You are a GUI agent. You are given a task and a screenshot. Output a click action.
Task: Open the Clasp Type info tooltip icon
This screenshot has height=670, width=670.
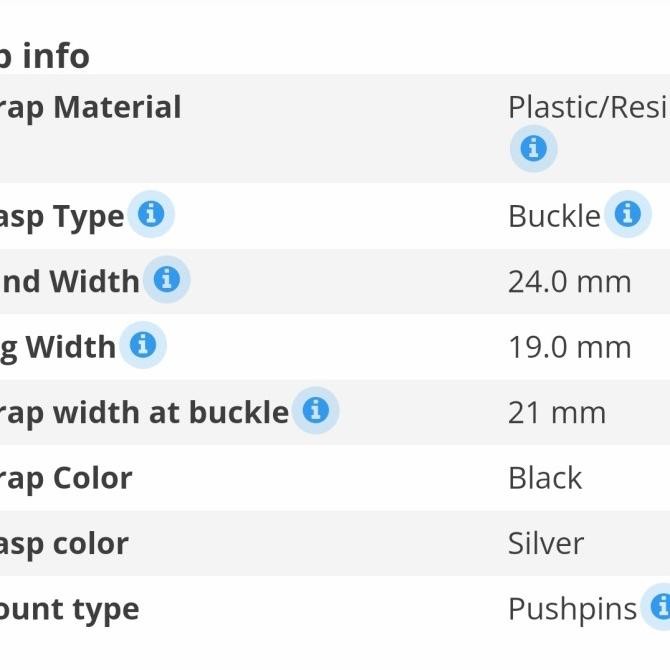(150, 215)
